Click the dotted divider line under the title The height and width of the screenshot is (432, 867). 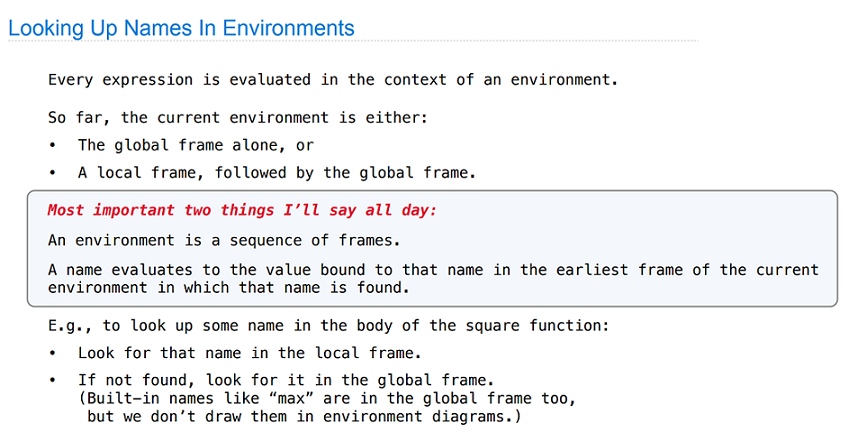[353, 41]
